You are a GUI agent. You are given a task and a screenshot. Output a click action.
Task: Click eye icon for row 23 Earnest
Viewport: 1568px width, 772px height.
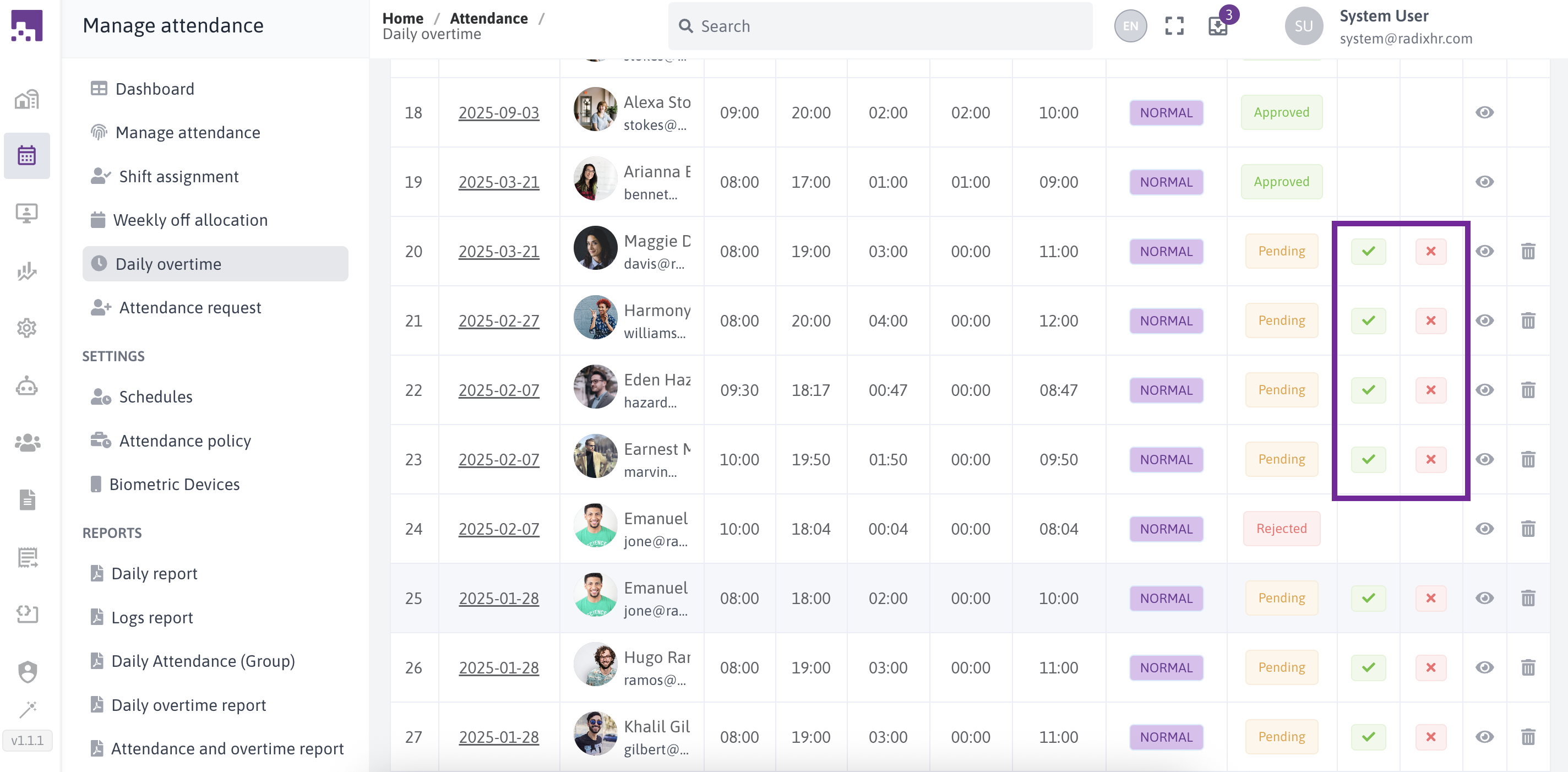tap(1484, 460)
